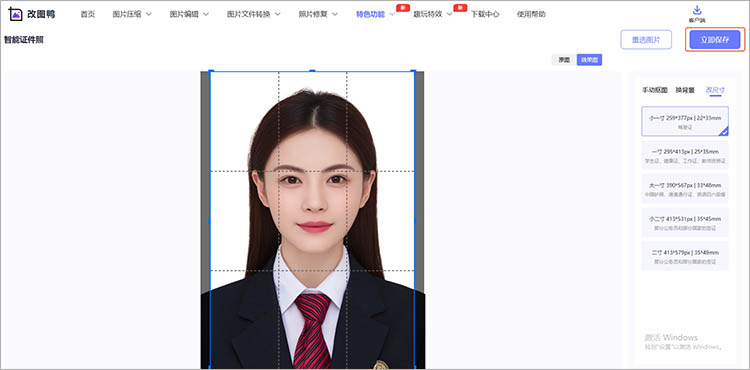Click the checkmark badge on the 小一寸 card
This screenshot has width=750, height=370.
point(724,131)
